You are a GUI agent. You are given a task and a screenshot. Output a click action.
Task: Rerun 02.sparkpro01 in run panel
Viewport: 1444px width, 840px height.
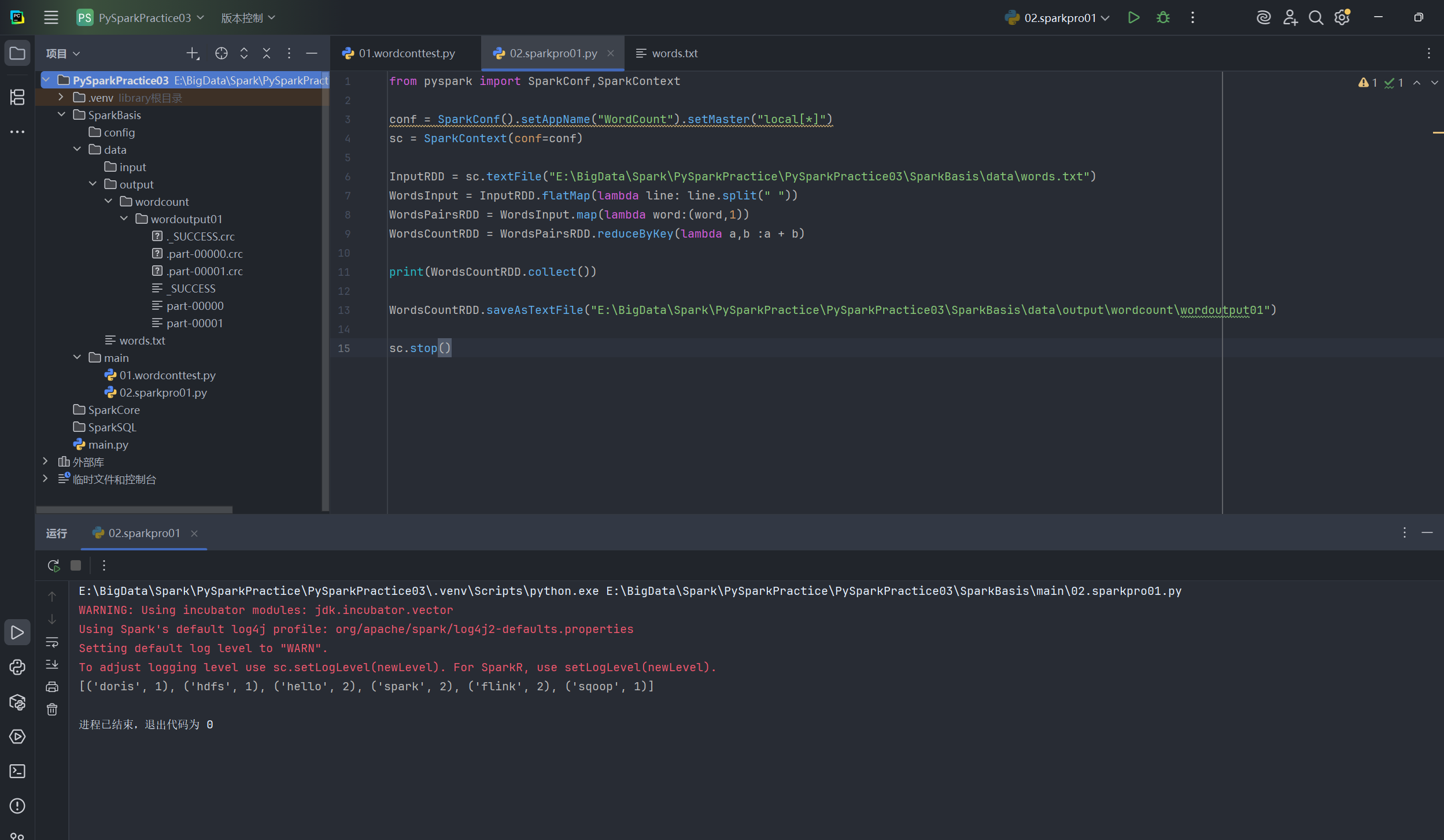point(53,565)
